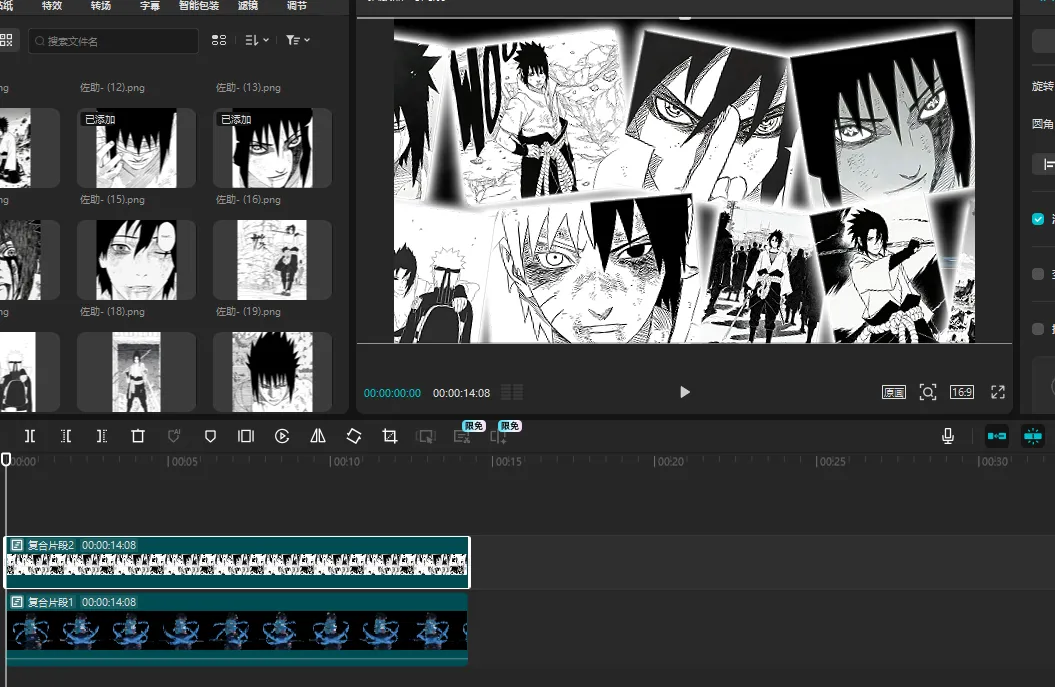Click the 00:30 mark on timeline ruler
1055x687 pixels.
click(x=993, y=462)
